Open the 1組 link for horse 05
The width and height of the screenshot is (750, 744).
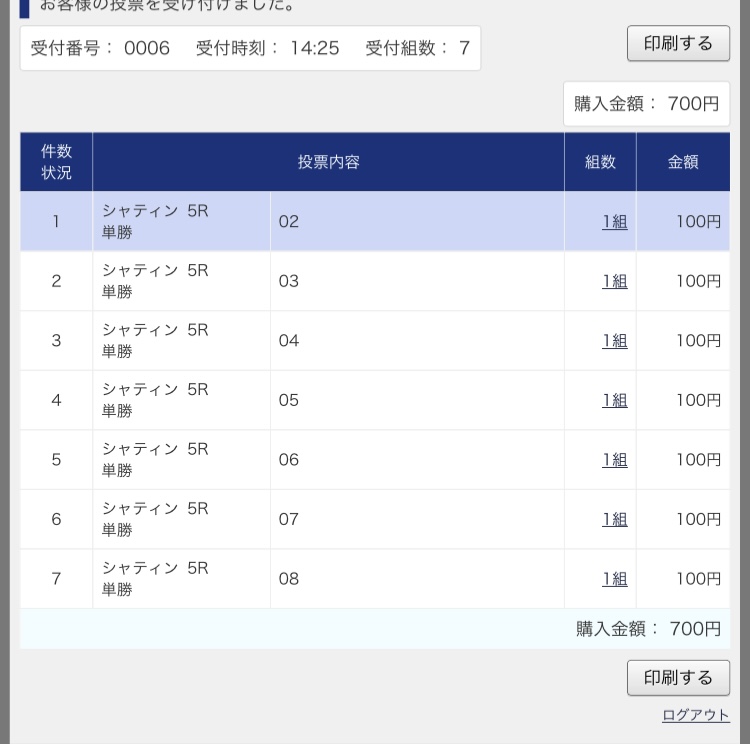point(614,401)
